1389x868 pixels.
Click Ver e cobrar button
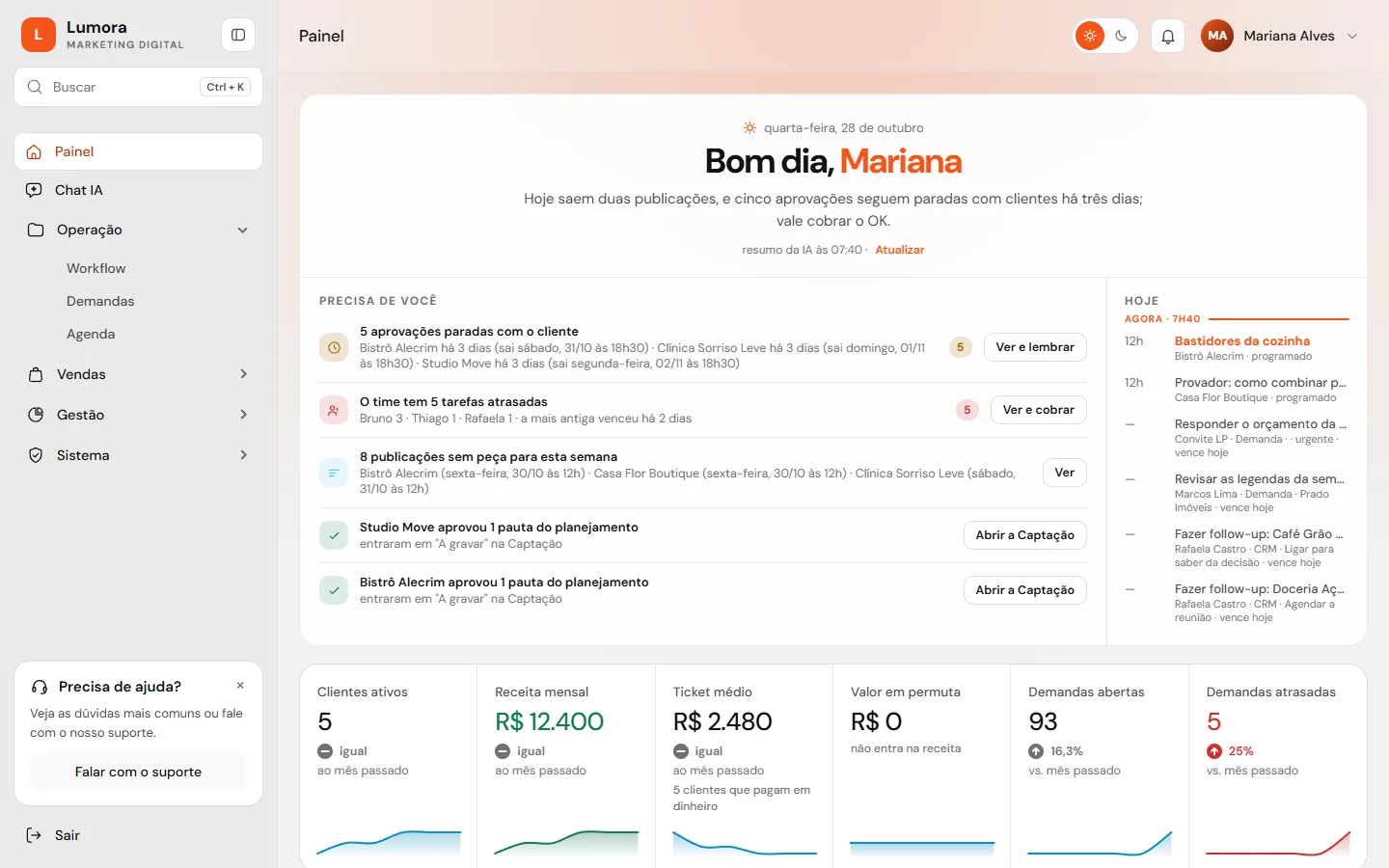tap(1039, 410)
